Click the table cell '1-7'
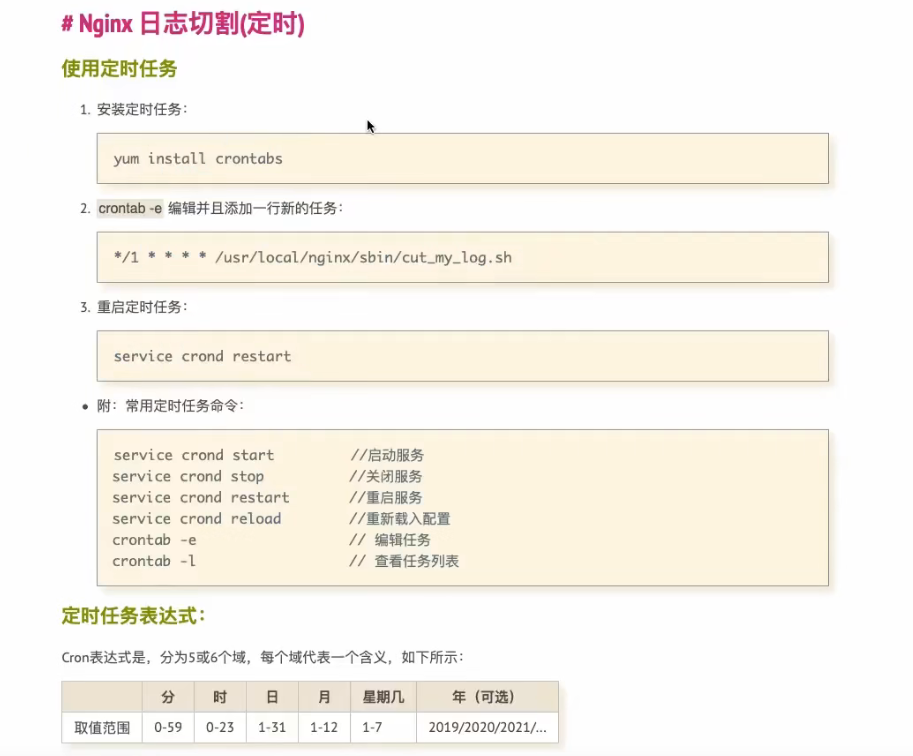The height and width of the screenshot is (756, 913). tap(383, 727)
